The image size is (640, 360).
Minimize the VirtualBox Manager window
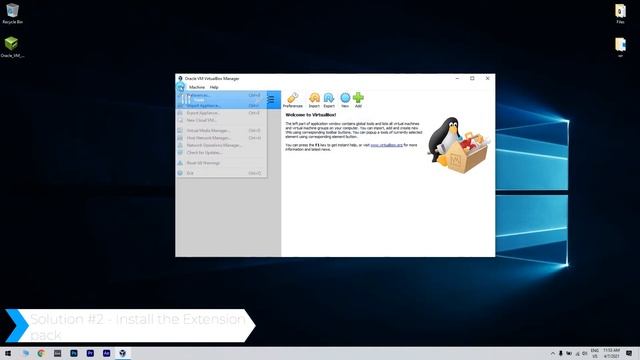457,78
